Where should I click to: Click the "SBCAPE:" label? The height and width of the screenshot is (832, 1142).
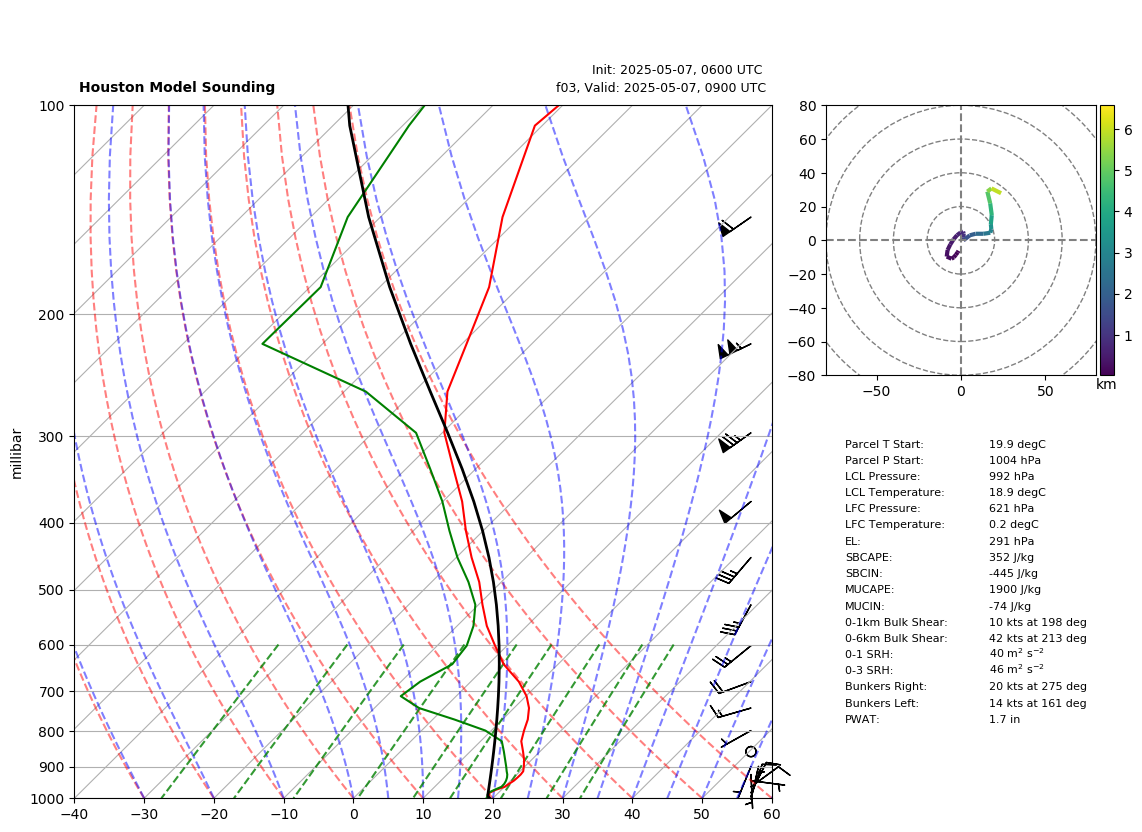pyautogui.click(x=868, y=557)
